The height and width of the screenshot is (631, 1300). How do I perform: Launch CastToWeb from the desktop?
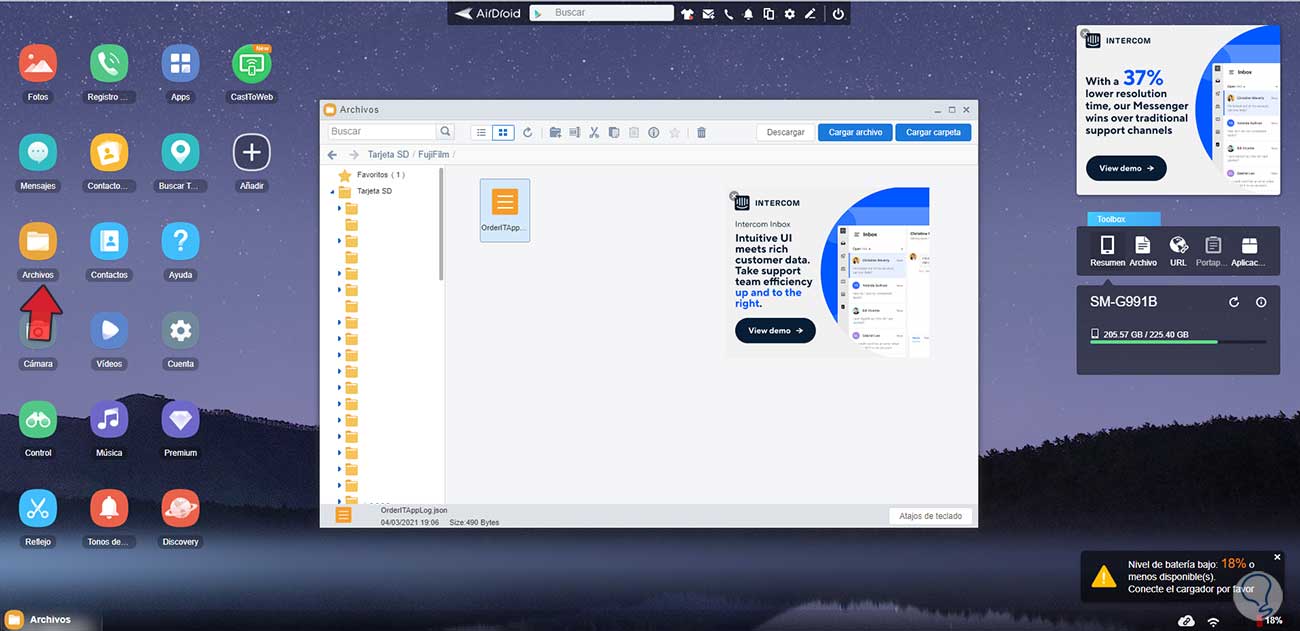coord(252,64)
